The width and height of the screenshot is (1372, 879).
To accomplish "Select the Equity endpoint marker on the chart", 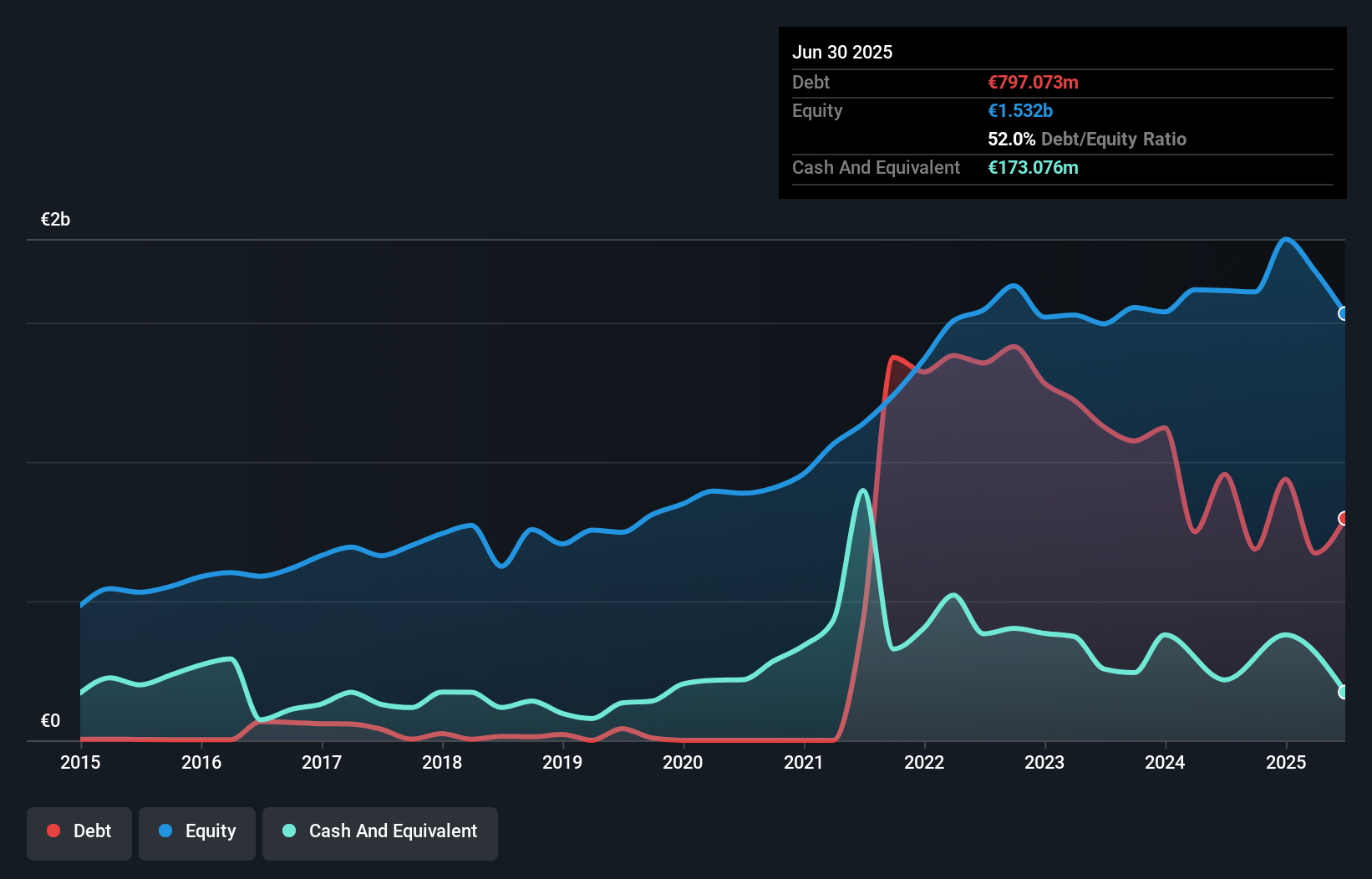I will [x=1344, y=313].
